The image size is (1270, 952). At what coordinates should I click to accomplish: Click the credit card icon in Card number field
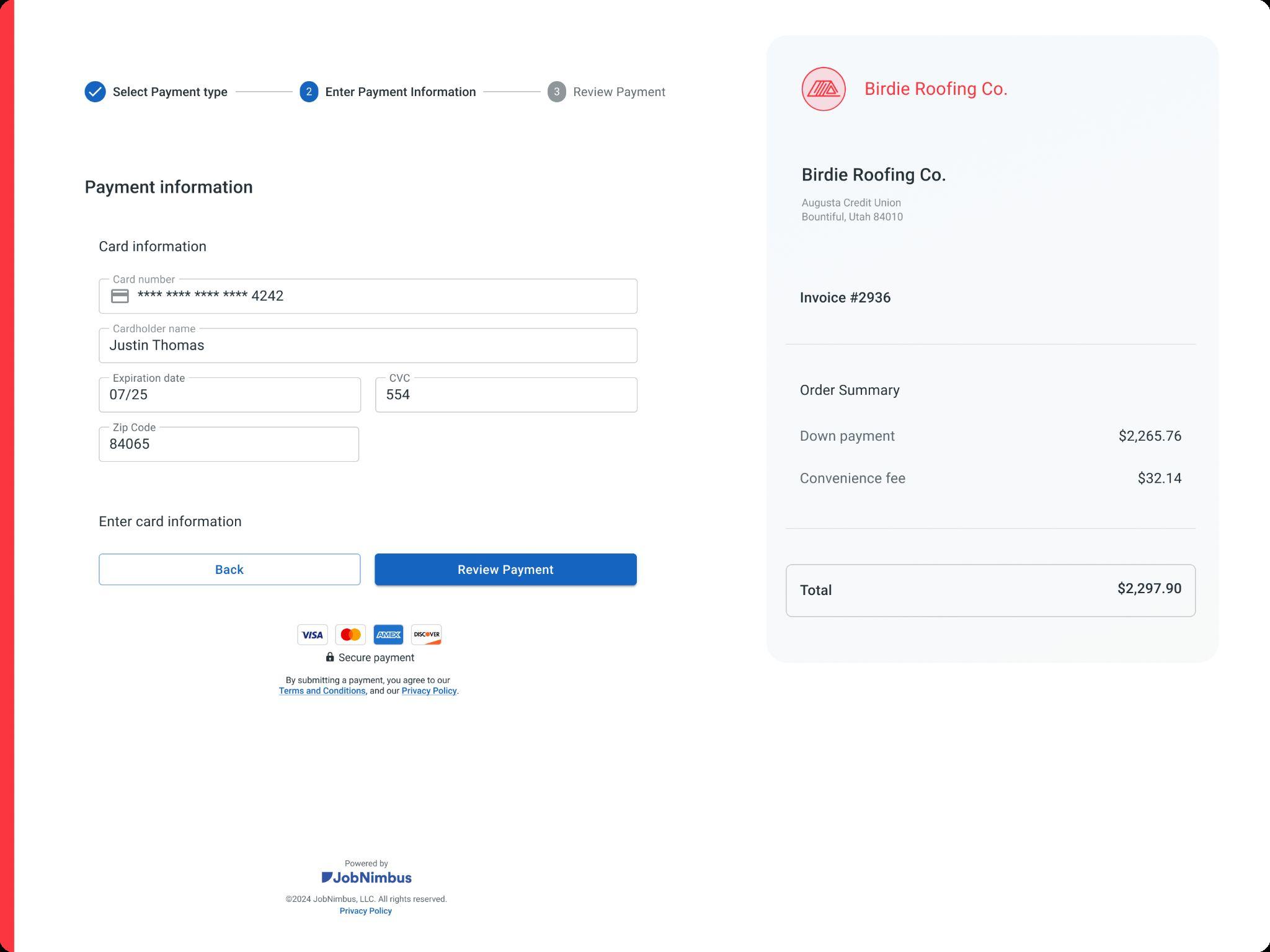(x=120, y=296)
